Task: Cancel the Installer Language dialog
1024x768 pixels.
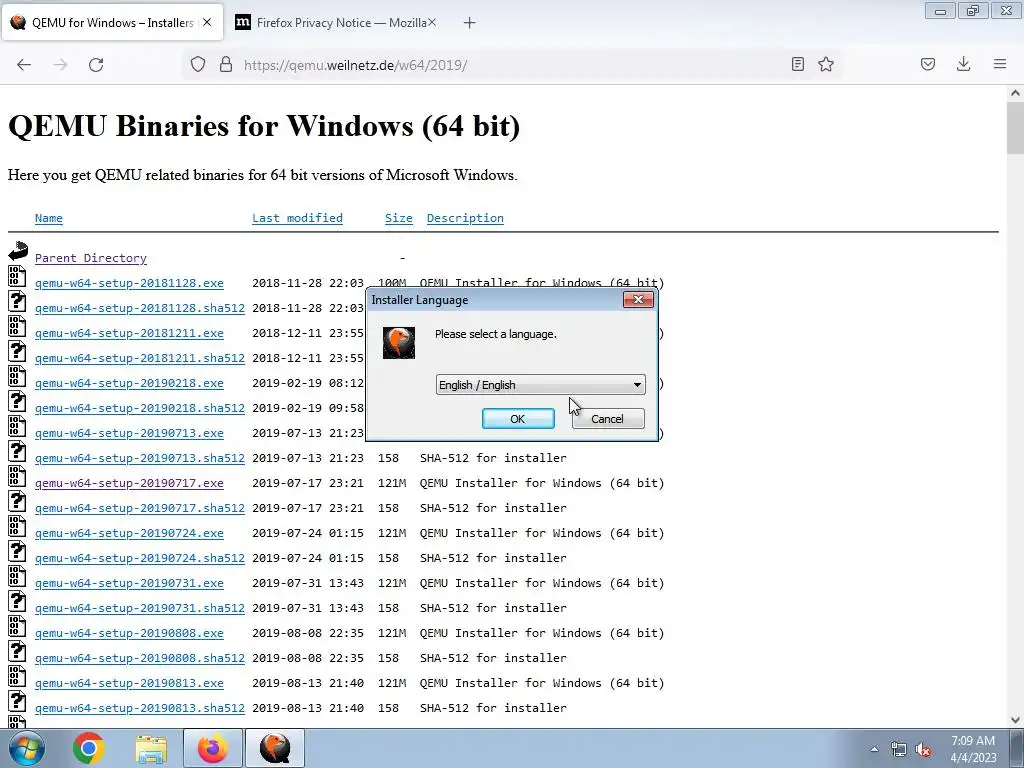Action: point(608,419)
